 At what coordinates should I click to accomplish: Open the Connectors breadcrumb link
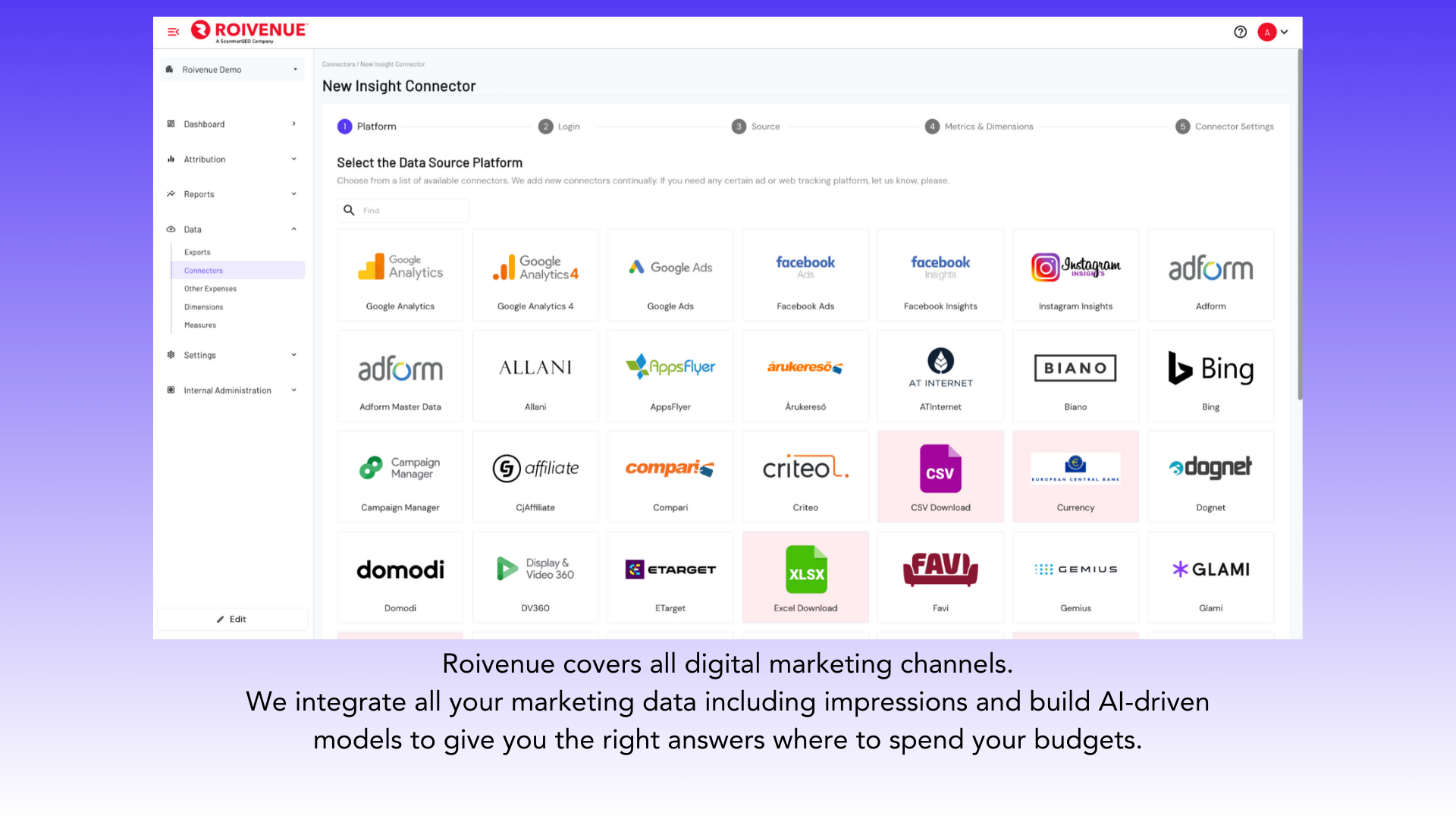point(339,64)
